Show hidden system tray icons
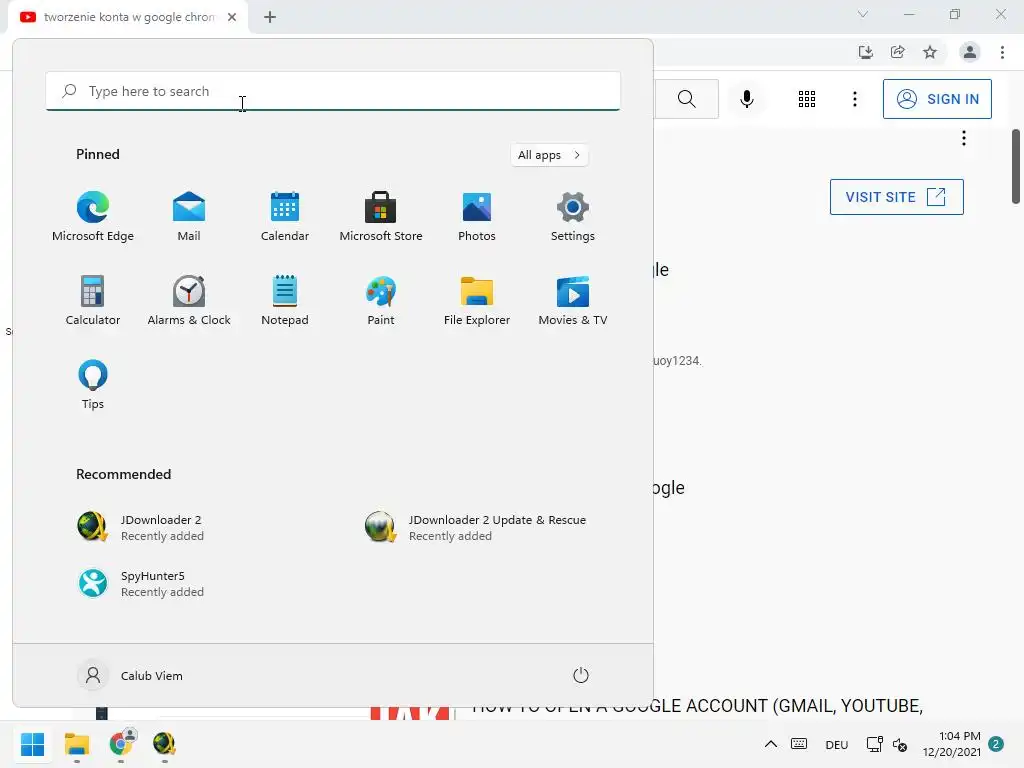Image resolution: width=1024 pixels, height=768 pixels. click(771, 744)
